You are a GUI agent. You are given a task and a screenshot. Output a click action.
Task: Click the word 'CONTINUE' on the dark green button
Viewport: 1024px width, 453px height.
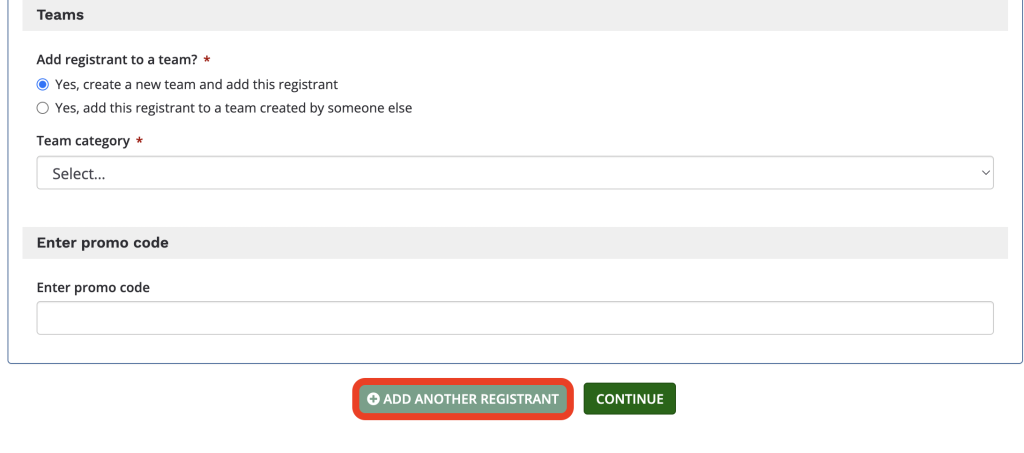pyautogui.click(x=630, y=399)
